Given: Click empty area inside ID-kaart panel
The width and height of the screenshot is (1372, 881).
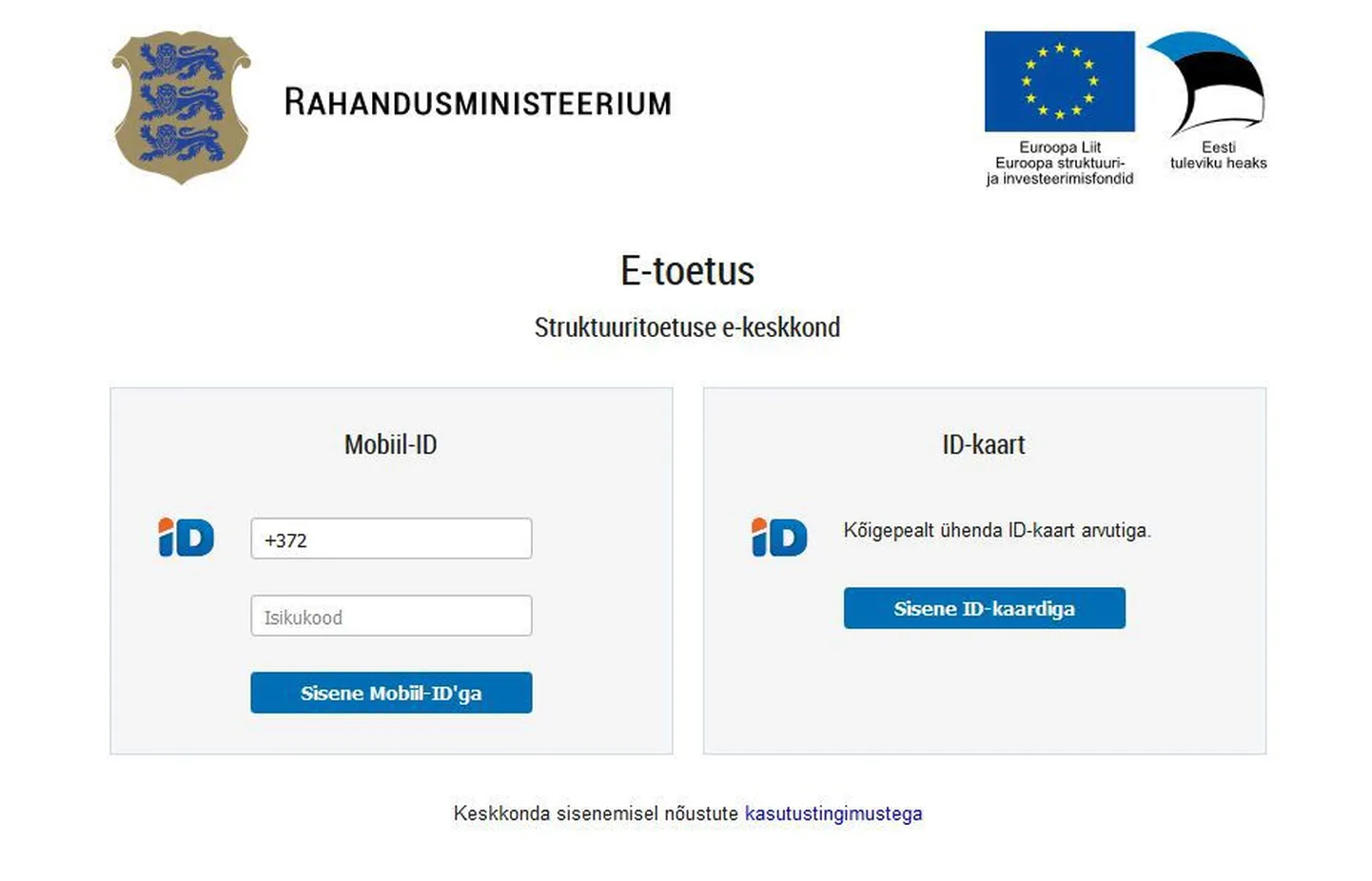Looking at the screenshot, I should pos(984,695).
